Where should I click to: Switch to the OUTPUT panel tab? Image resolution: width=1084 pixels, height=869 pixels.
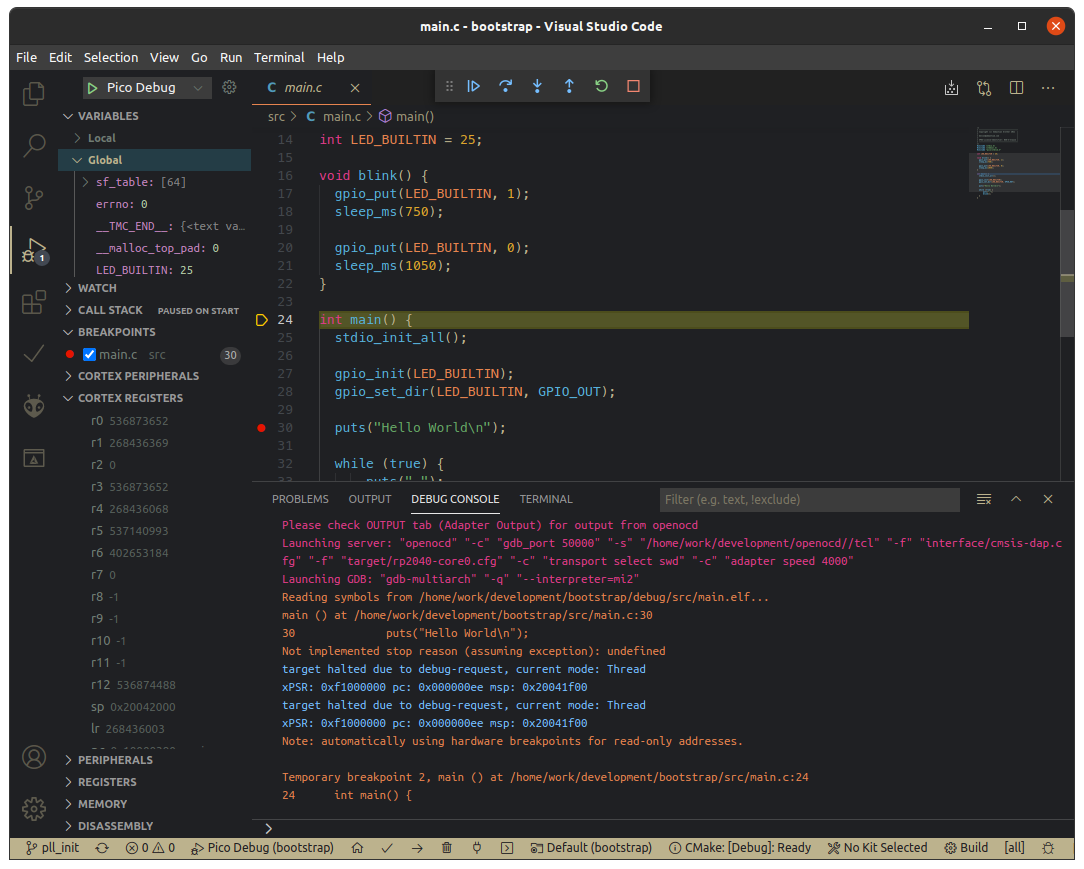click(369, 499)
